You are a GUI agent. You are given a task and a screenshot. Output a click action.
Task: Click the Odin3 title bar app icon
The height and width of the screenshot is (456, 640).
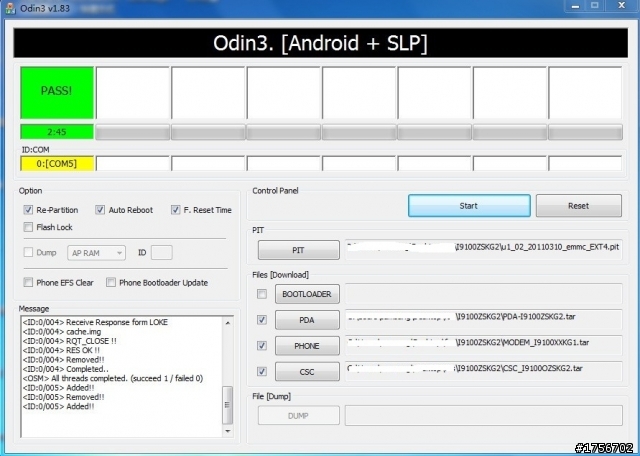click(11, 8)
